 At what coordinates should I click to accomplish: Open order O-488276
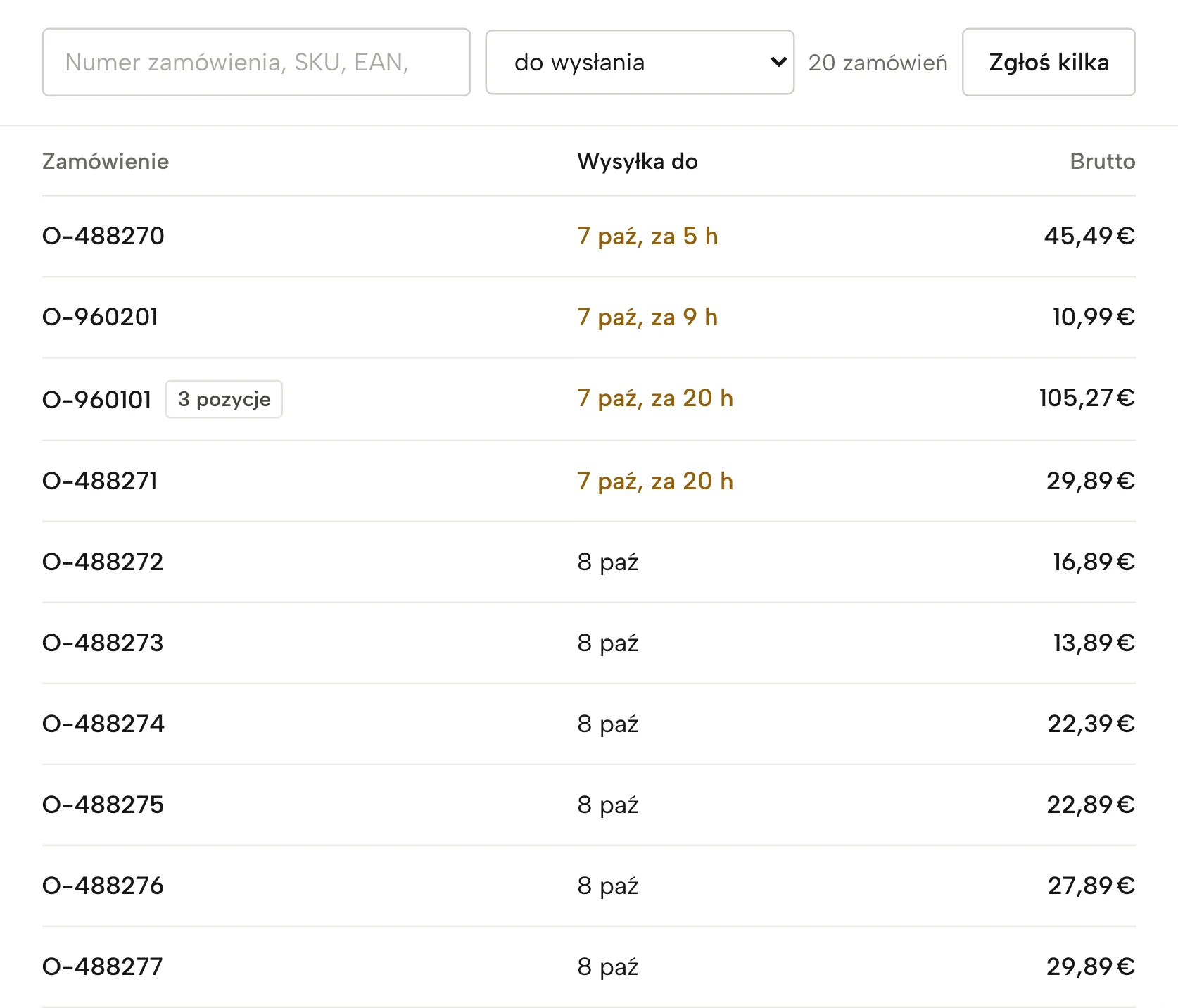[103, 886]
